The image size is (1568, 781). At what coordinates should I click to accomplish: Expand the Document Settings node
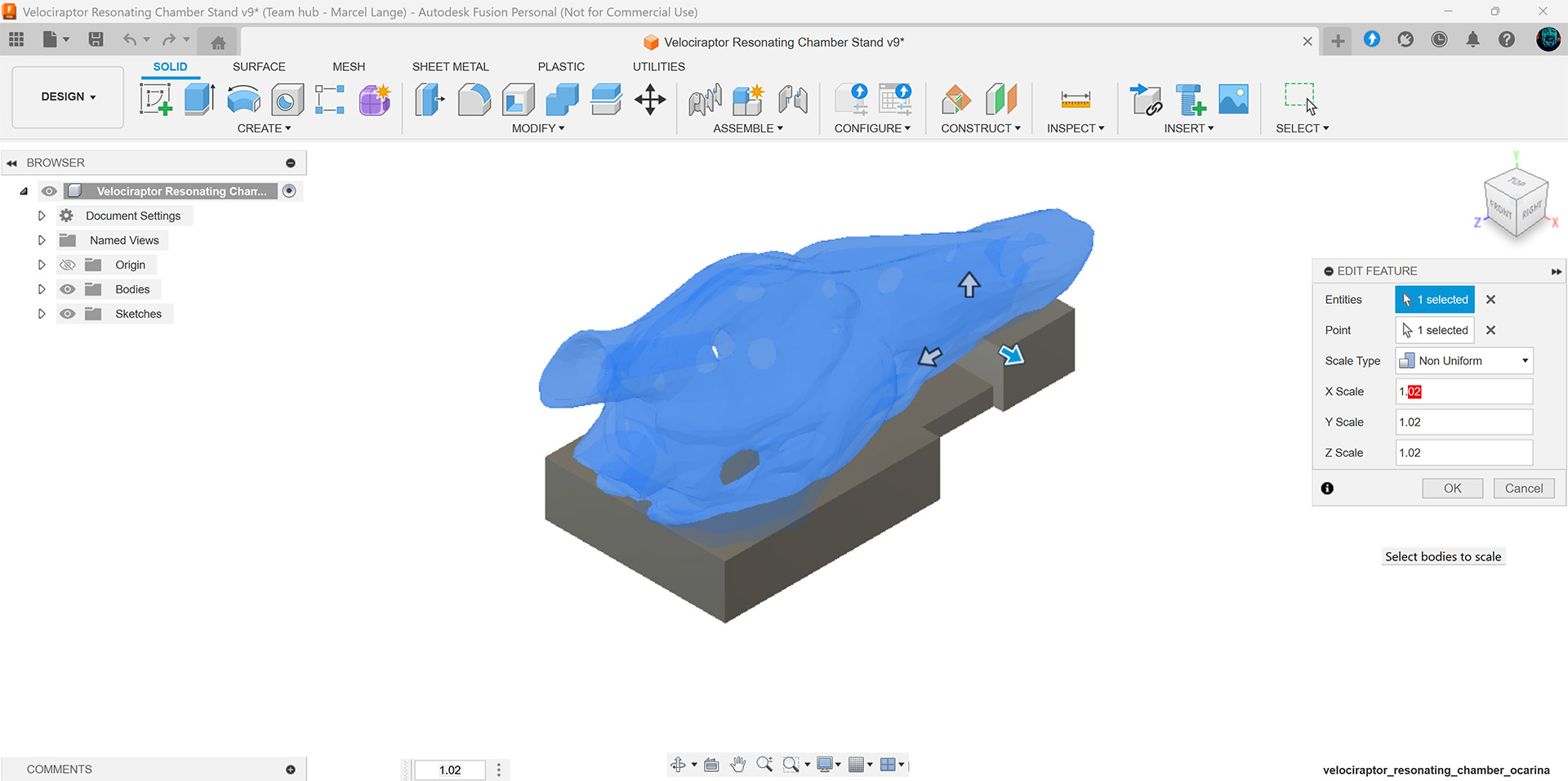(x=41, y=216)
